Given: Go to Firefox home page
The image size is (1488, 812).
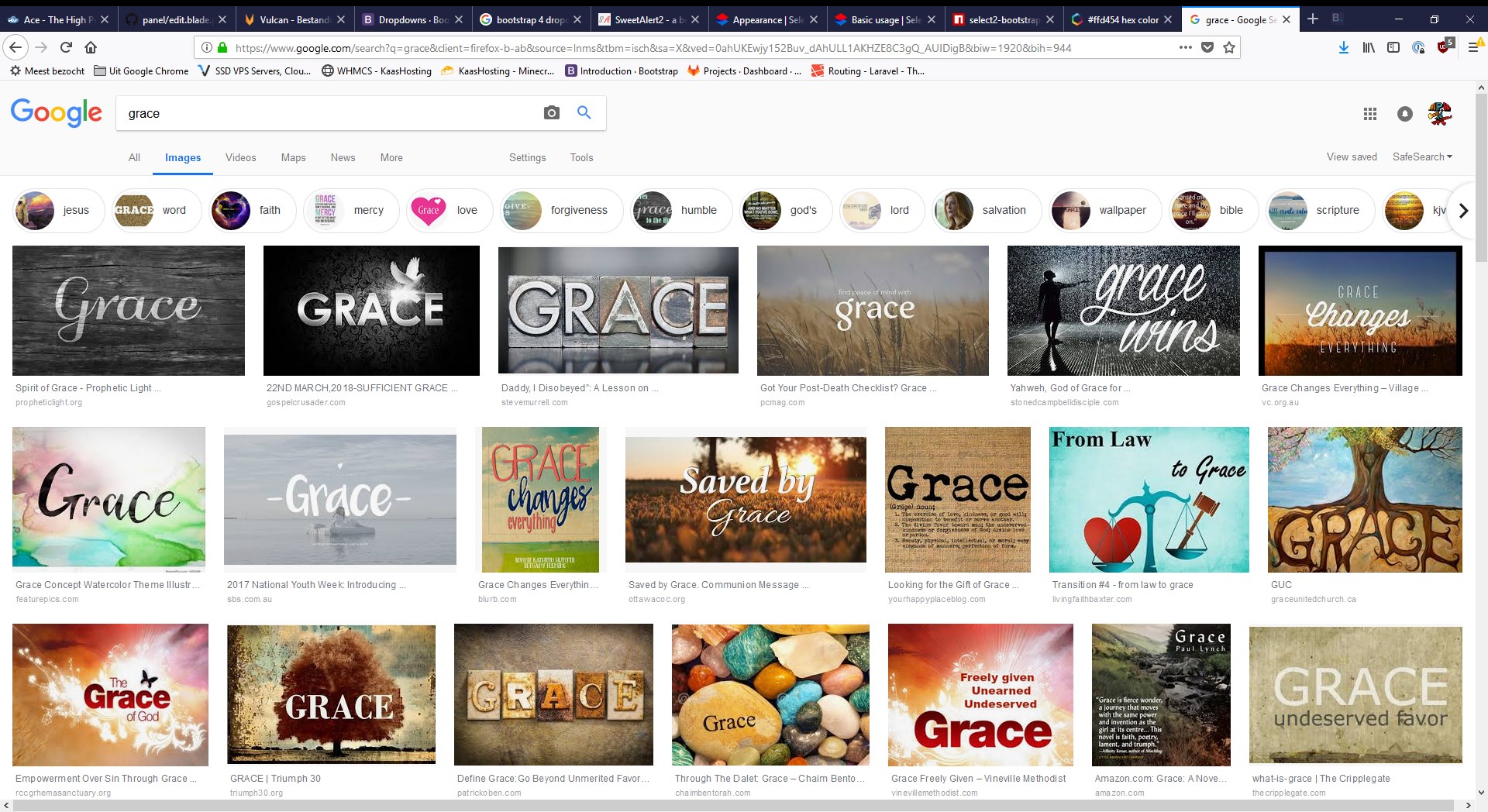Looking at the screenshot, I should click(91, 47).
